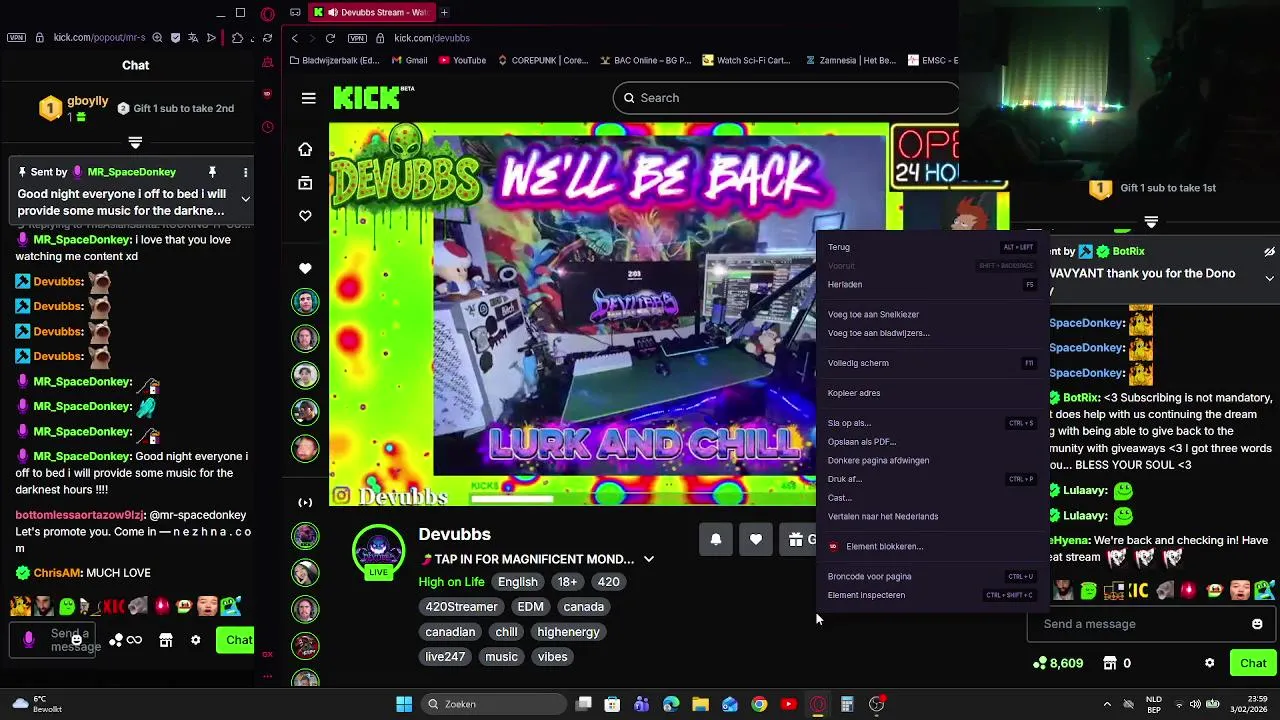Focus the Kick Search field
Viewport: 1280px width, 720px height.
tap(786, 98)
